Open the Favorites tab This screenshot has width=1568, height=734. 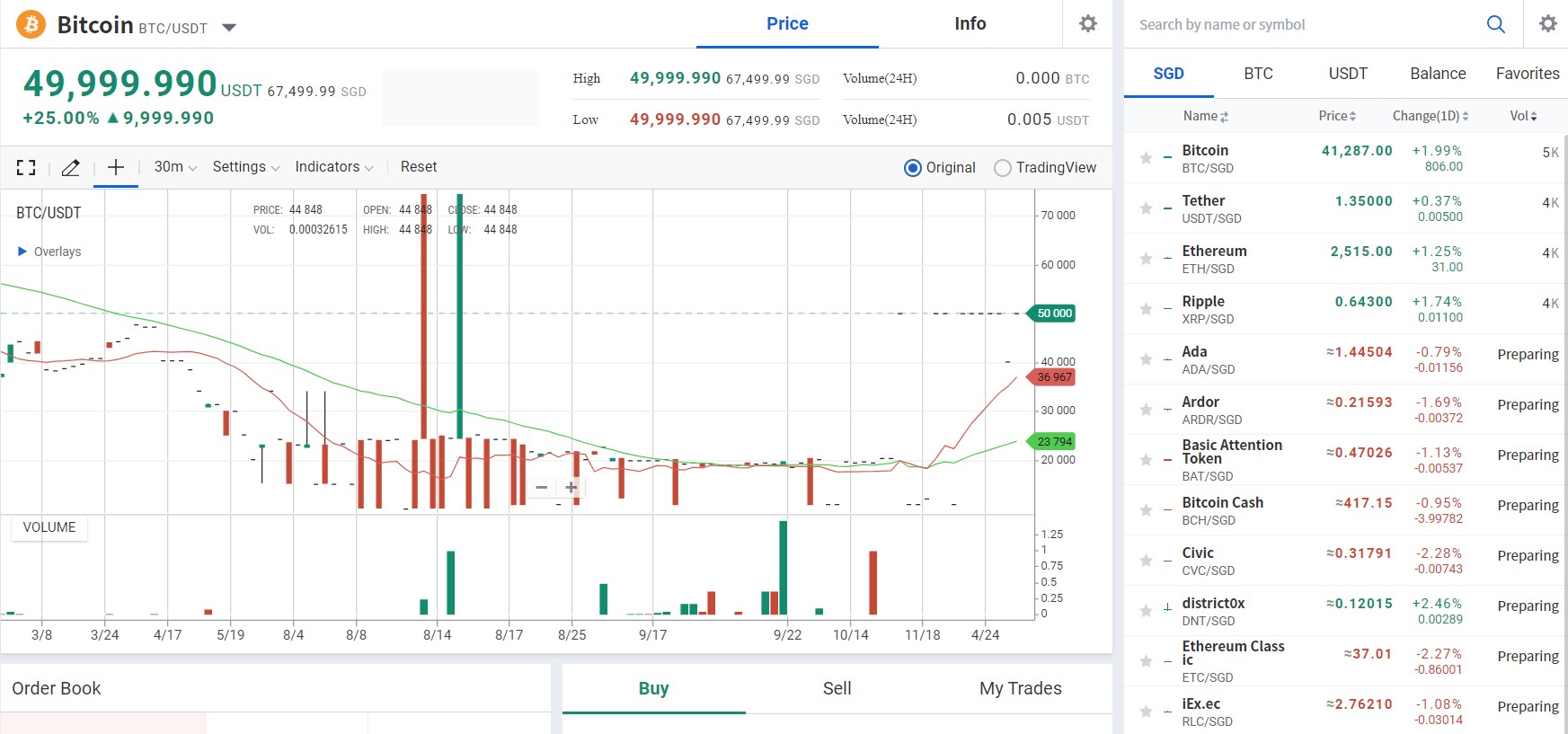[x=1528, y=74]
